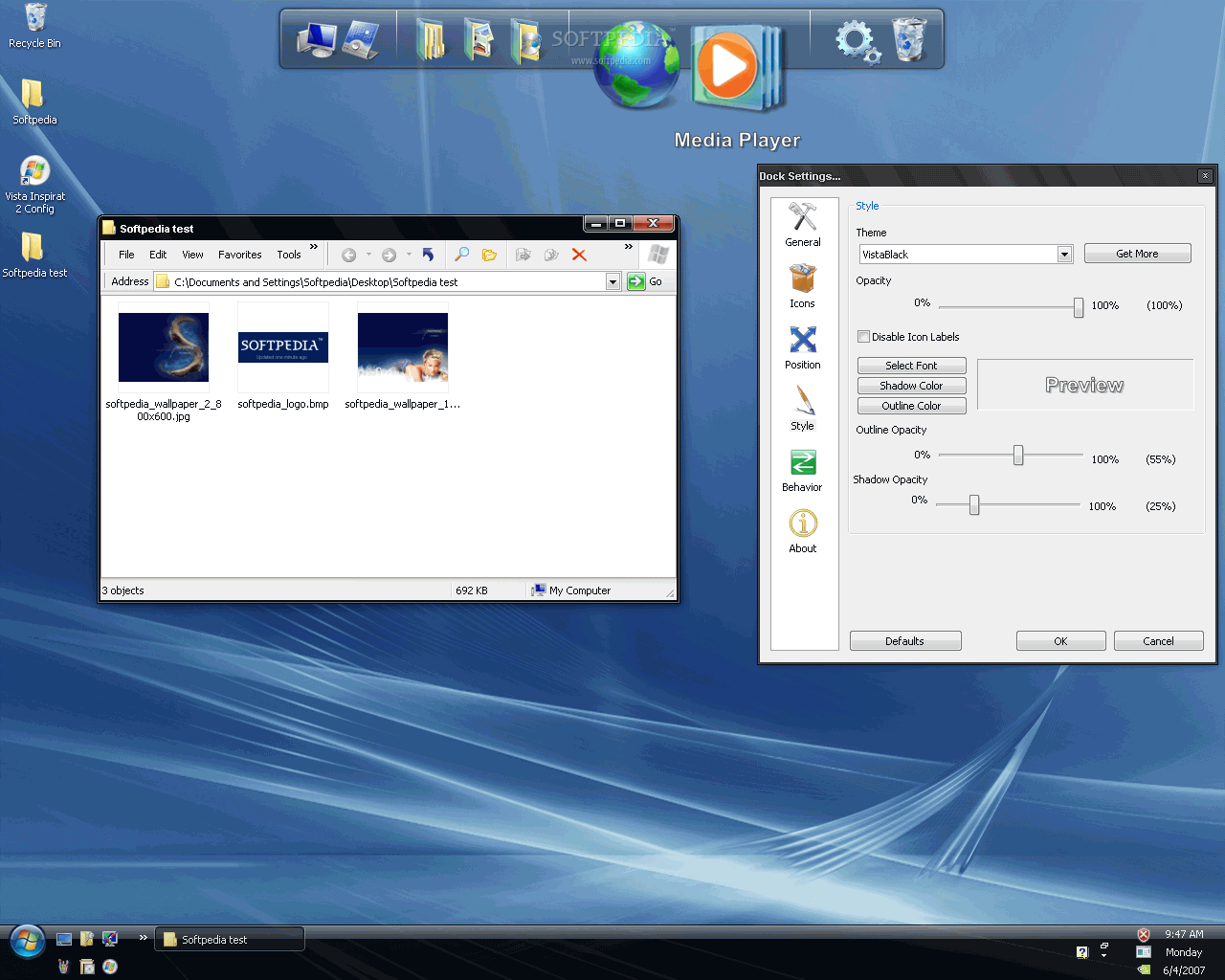Open the Pictures folder icon in dock

[479, 40]
